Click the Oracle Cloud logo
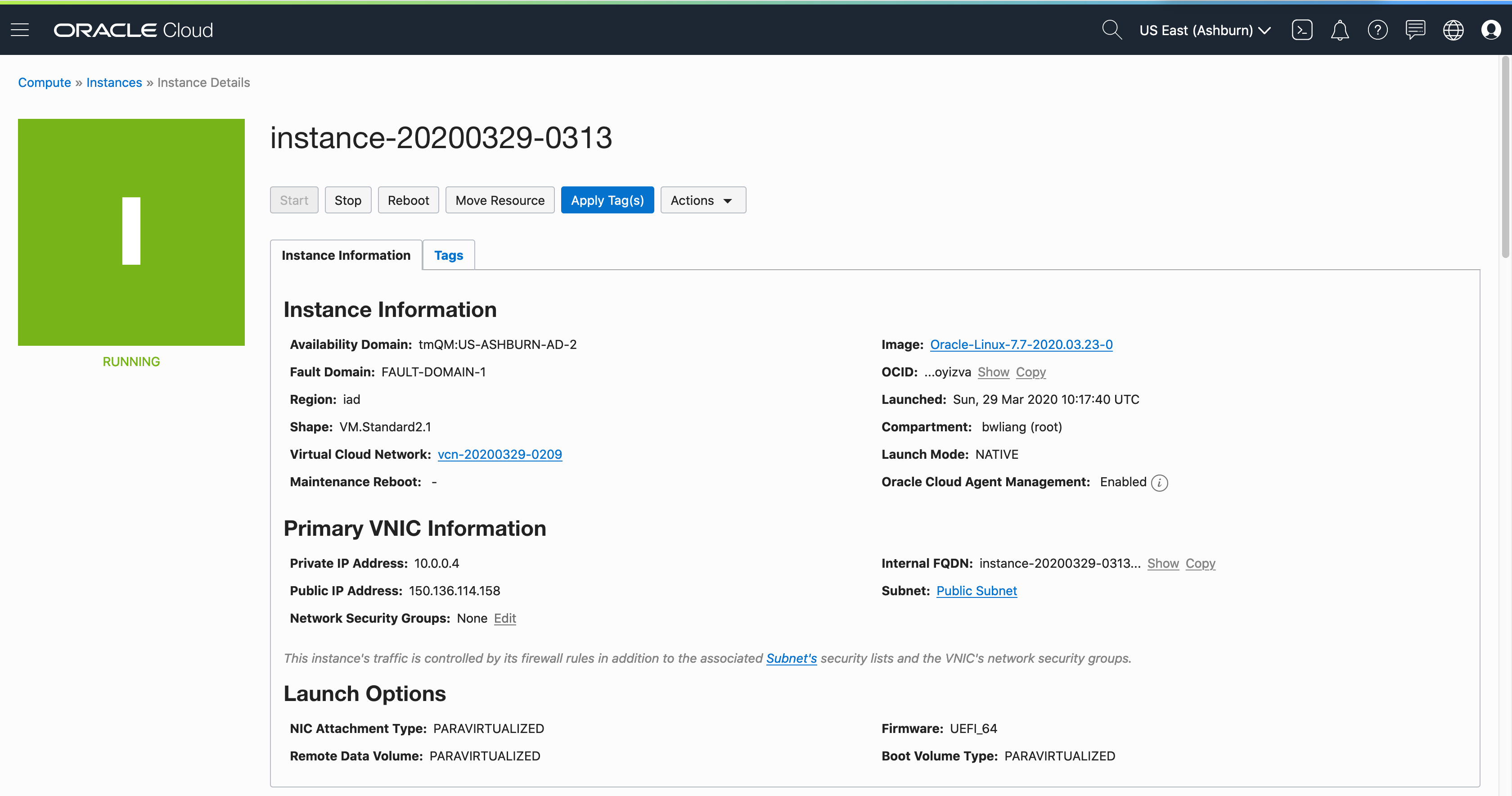The image size is (1512, 796). [133, 30]
